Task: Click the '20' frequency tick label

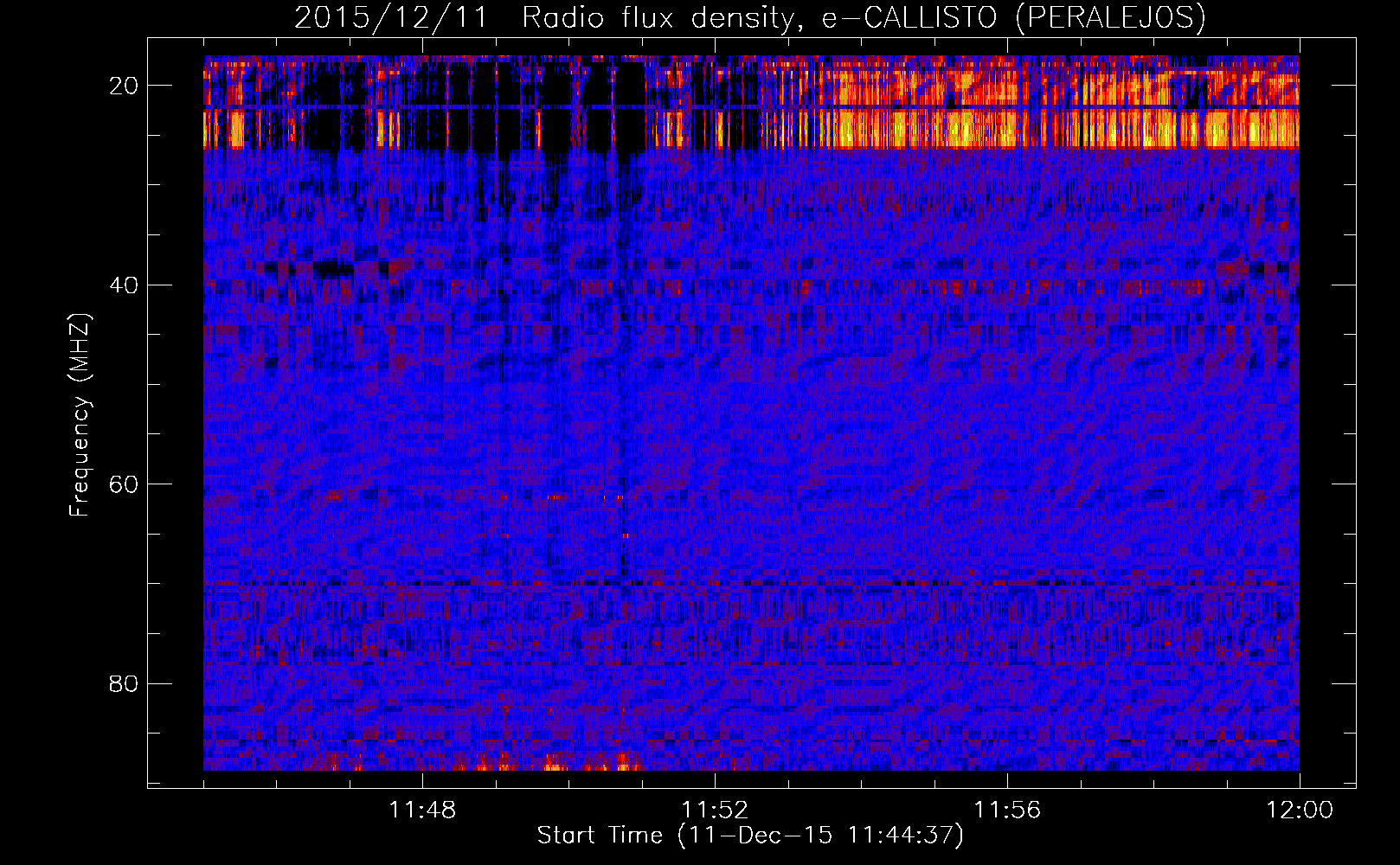Action: 125,86
